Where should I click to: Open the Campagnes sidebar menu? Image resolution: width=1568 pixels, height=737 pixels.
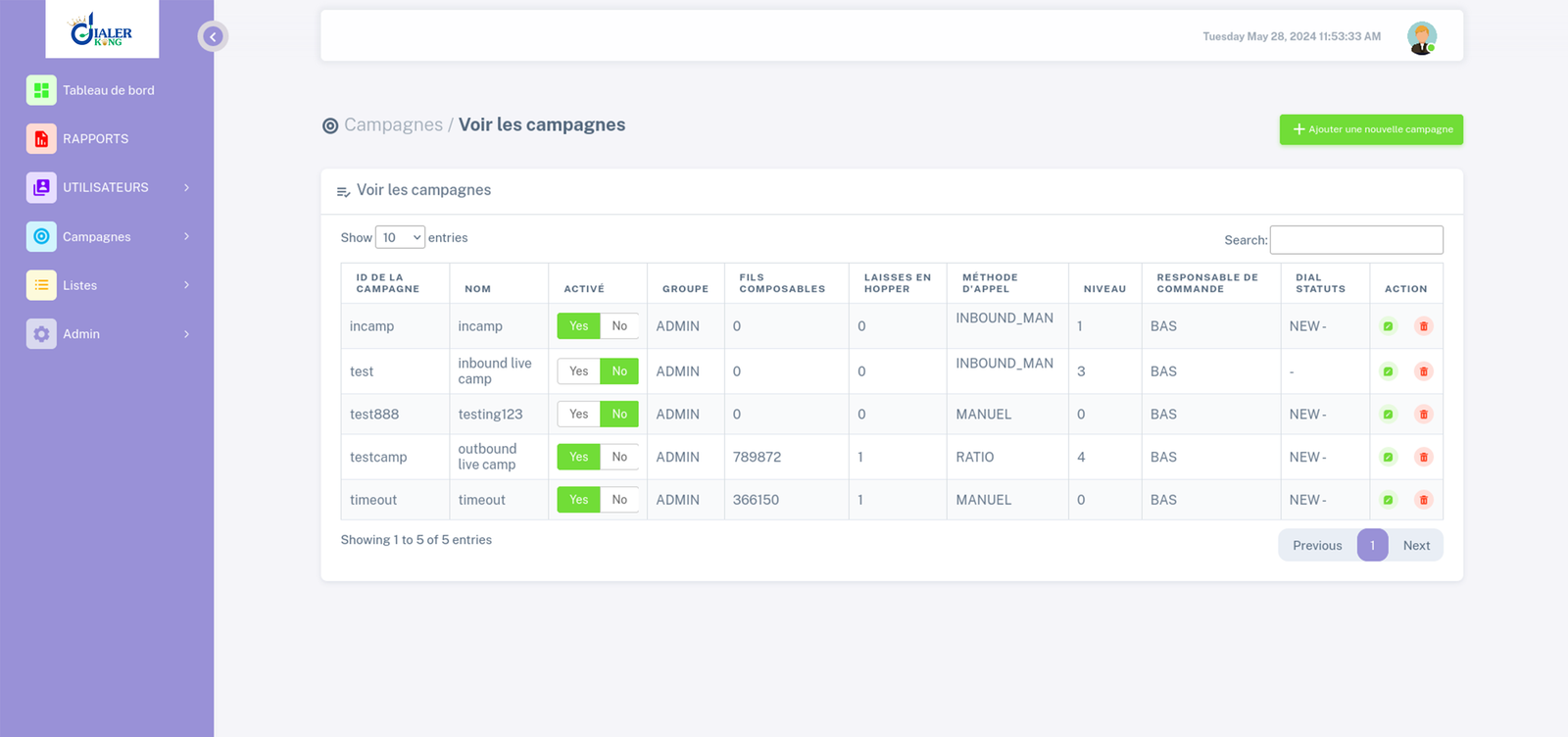point(107,236)
